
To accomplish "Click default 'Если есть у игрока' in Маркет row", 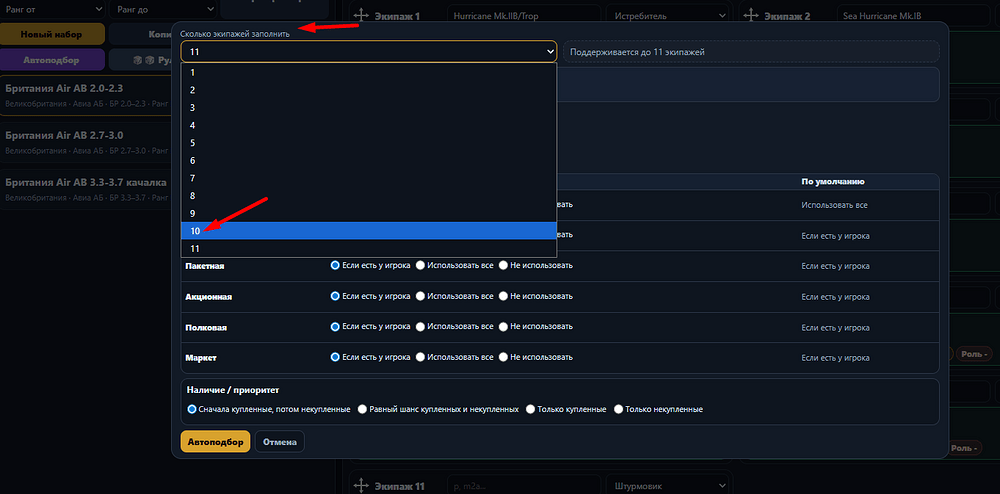I will 835,358.
